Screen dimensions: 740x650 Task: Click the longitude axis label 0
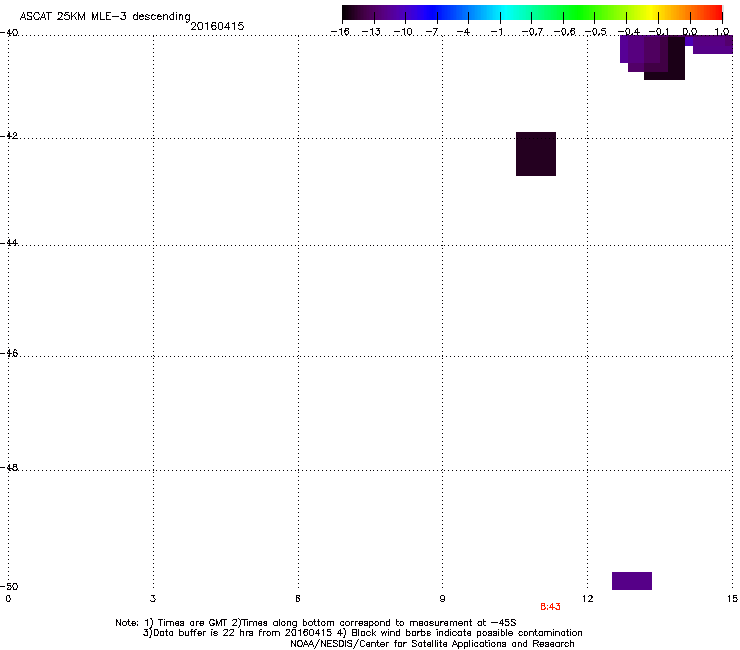pos(8,599)
